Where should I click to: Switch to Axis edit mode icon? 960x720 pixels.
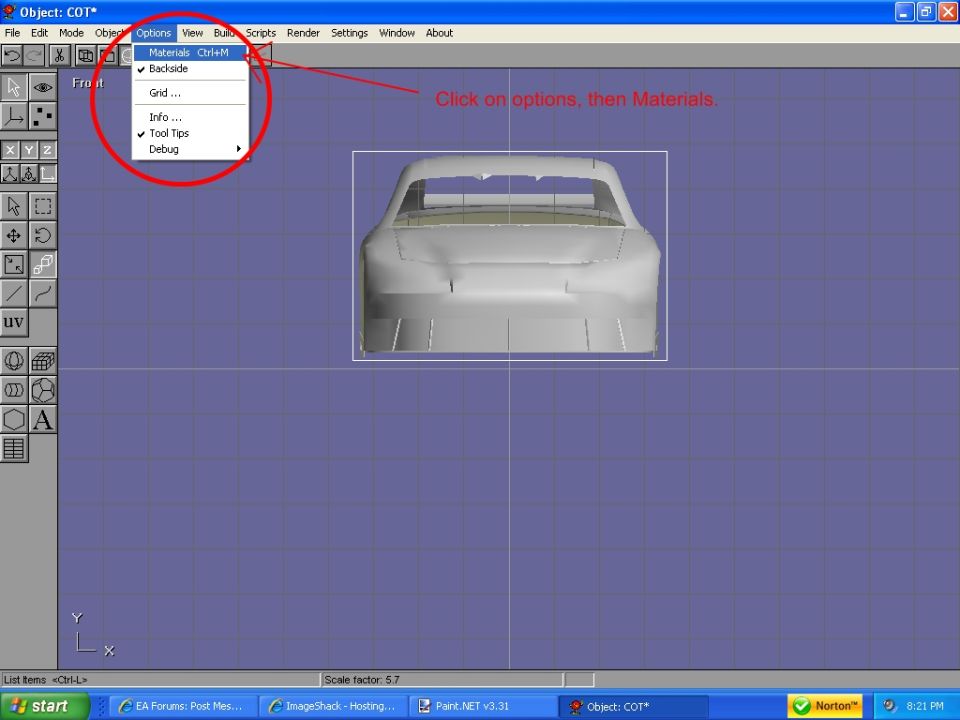click(x=13, y=116)
